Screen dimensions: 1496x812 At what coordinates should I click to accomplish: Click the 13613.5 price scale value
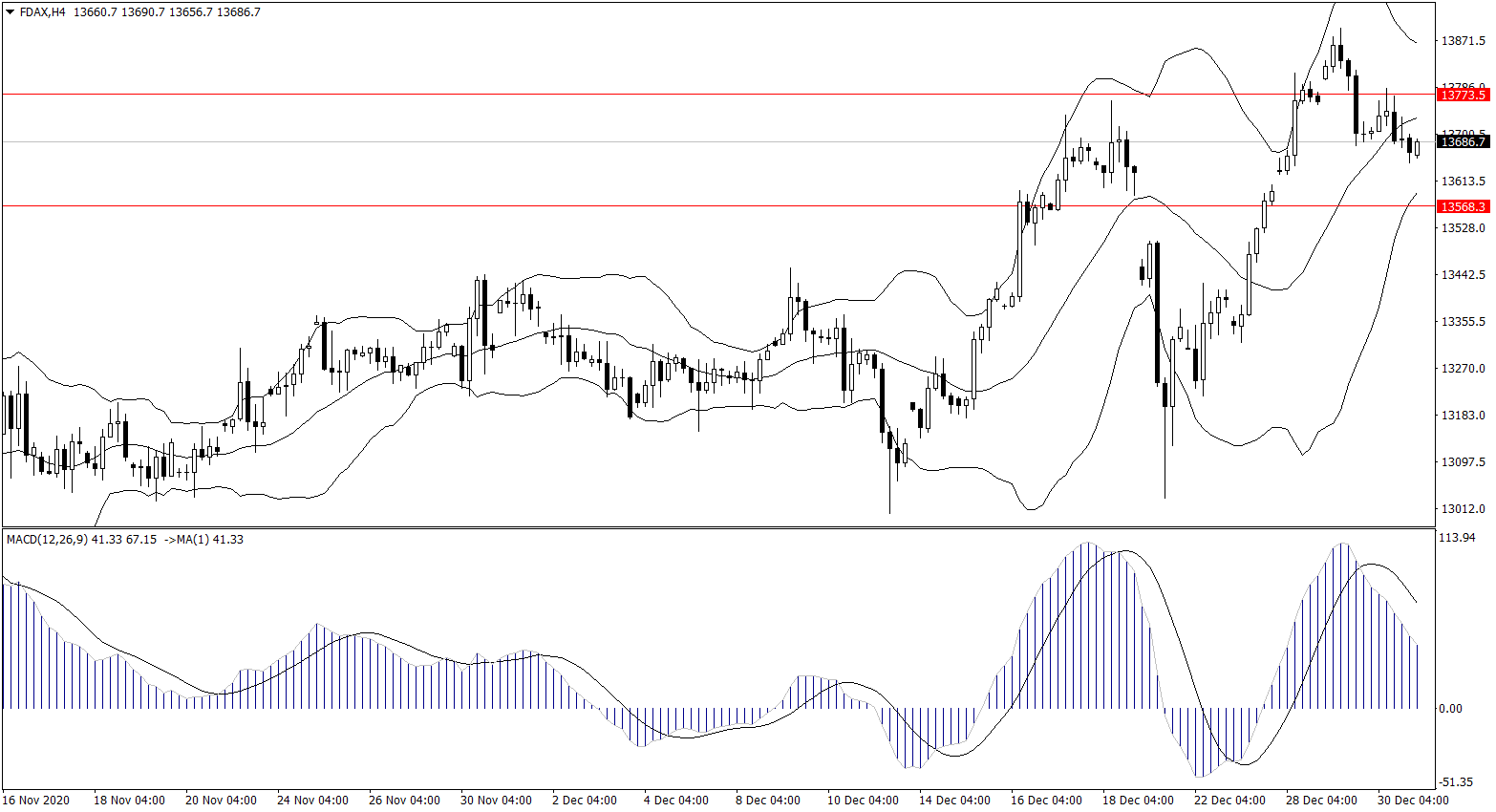(x=1463, y=182)
